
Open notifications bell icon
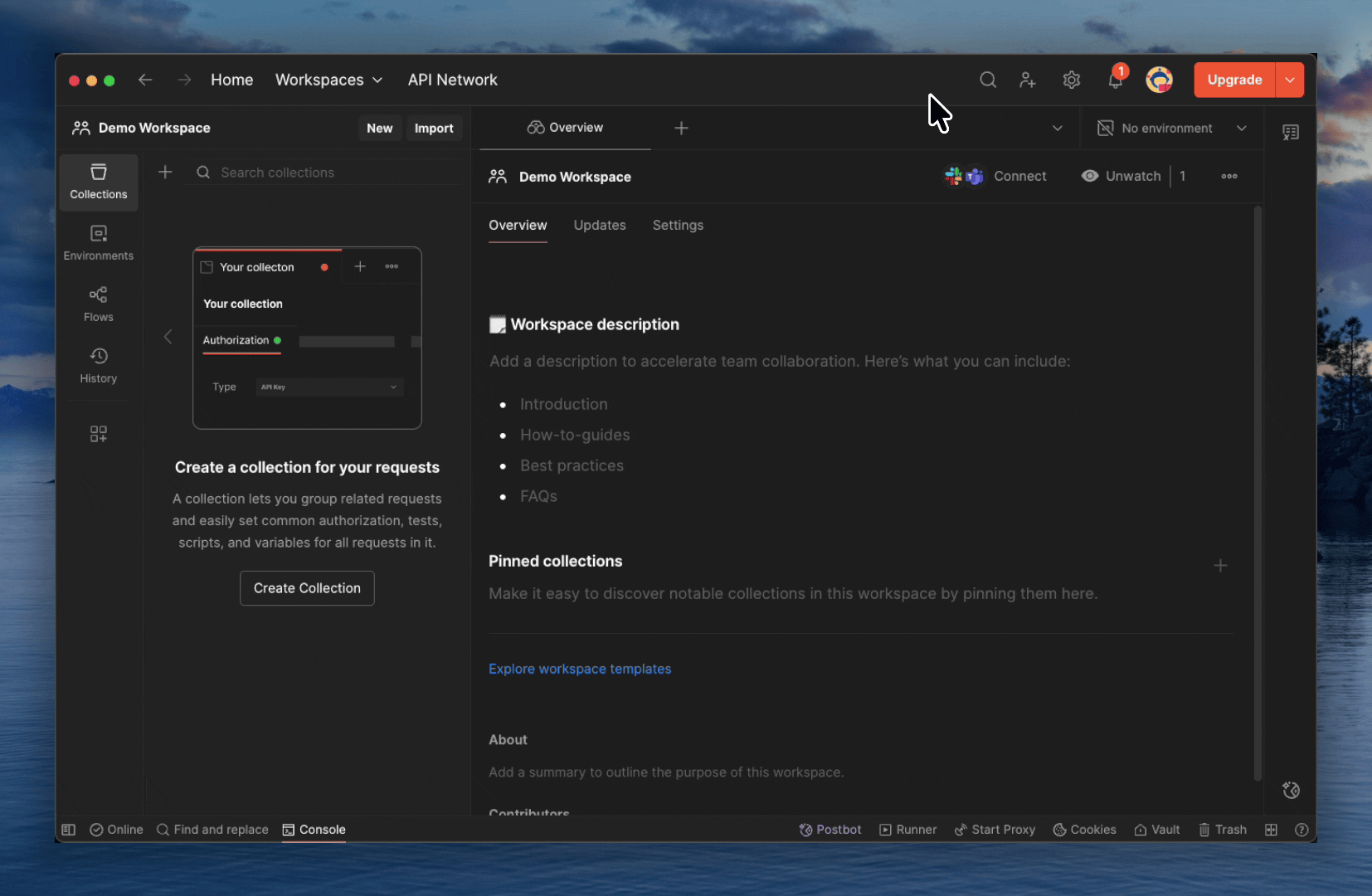[x=1115, y=80]
